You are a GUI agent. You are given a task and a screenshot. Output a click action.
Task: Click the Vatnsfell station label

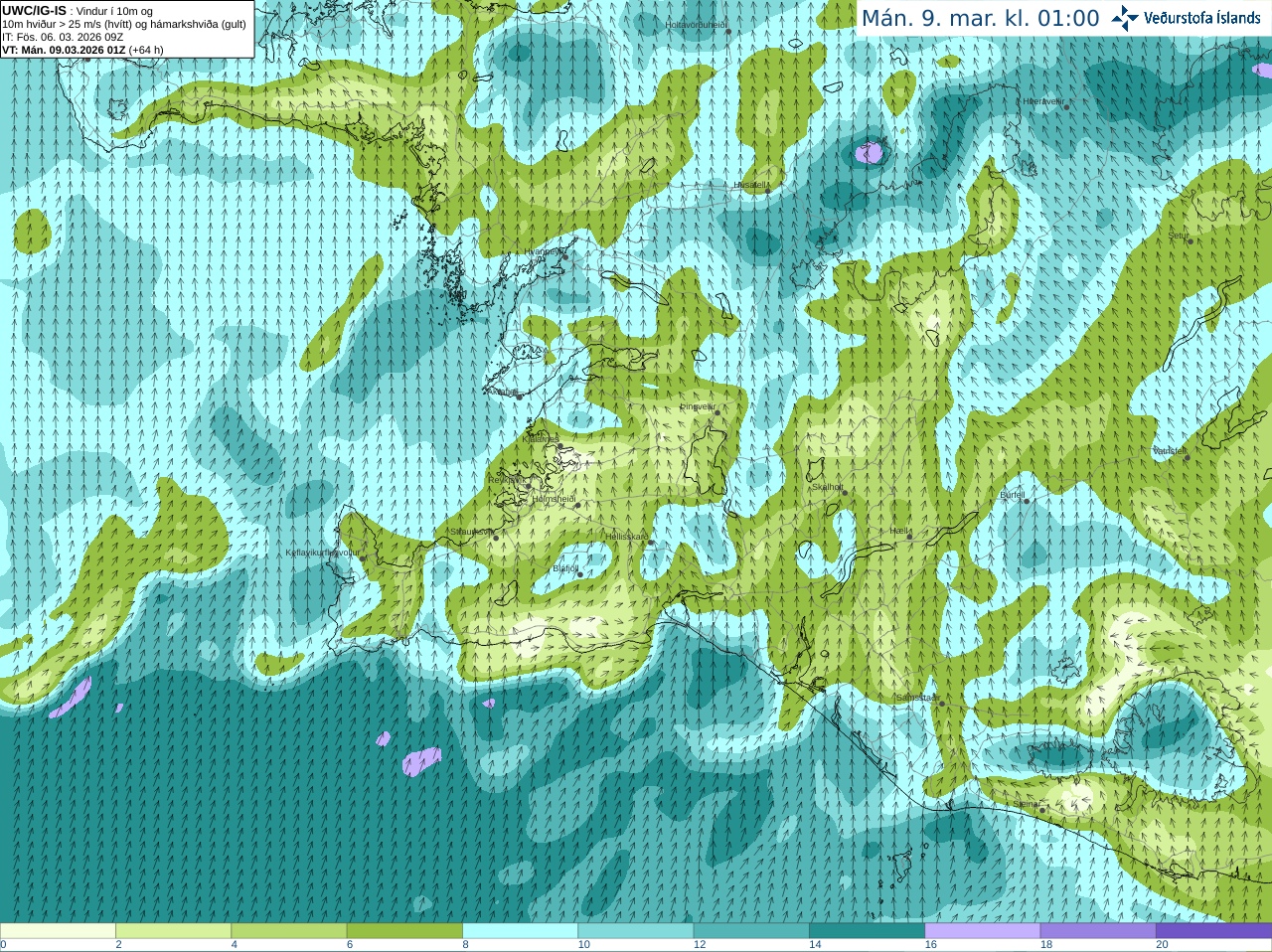[1170, 451]
